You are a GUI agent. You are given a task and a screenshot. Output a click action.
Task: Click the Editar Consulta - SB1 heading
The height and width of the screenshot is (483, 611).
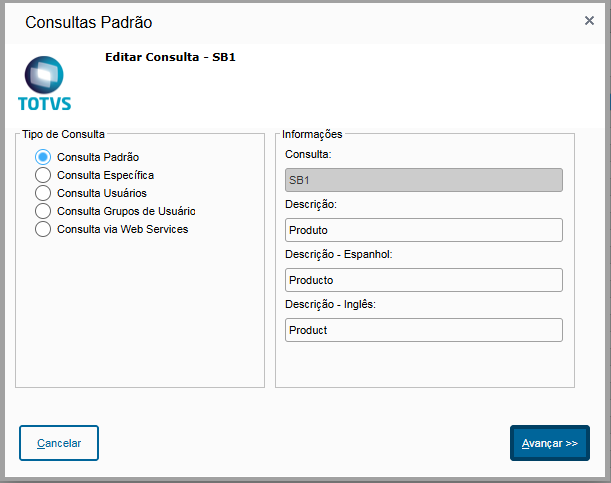[x=170, y=57]
